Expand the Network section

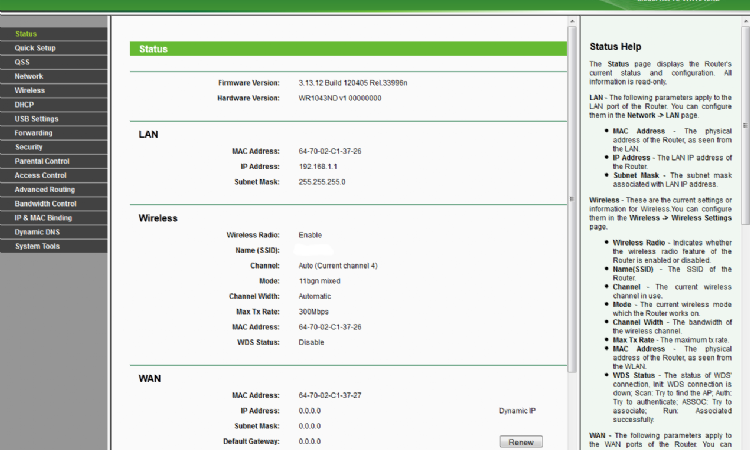coord(29,76)
